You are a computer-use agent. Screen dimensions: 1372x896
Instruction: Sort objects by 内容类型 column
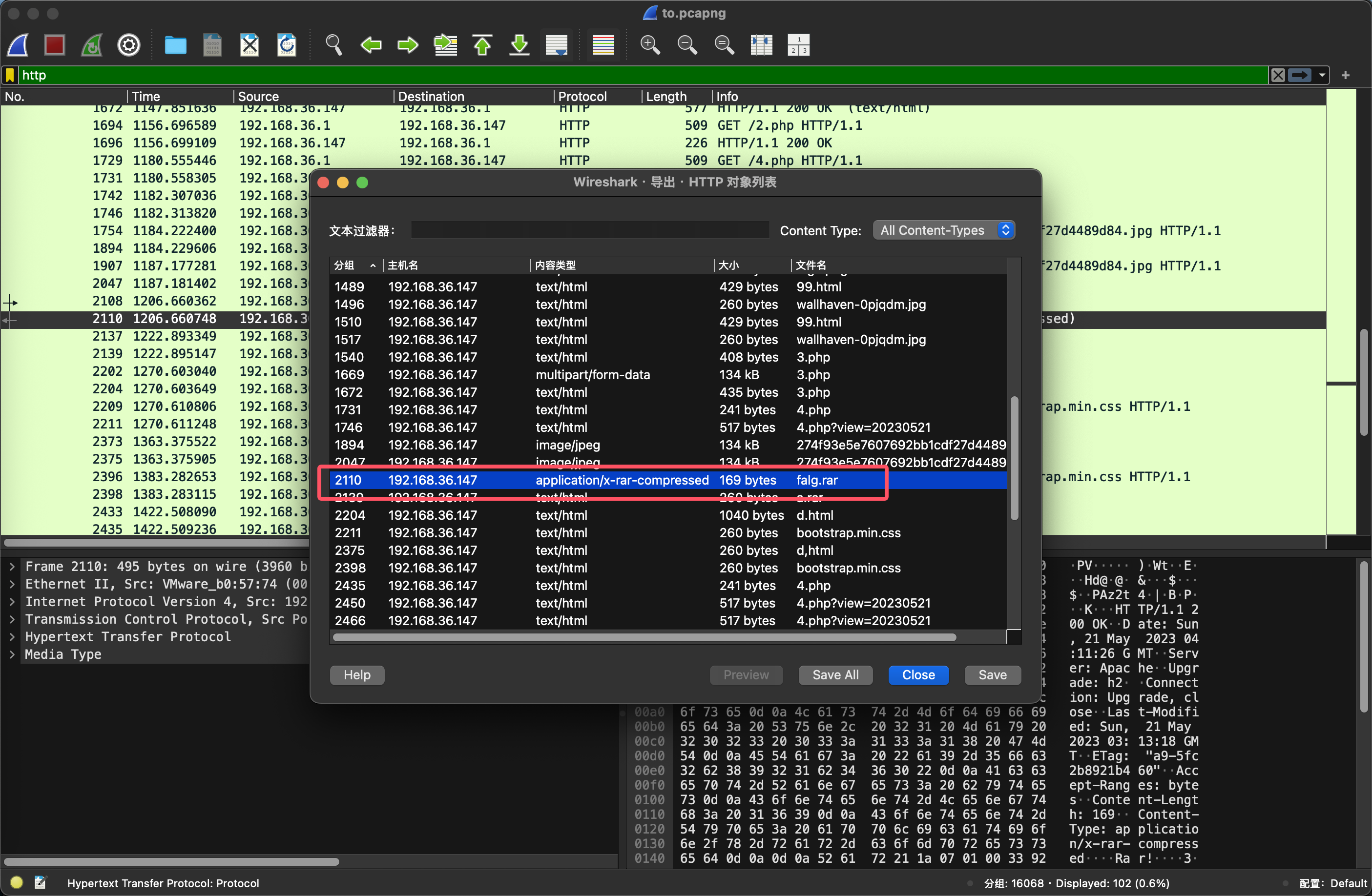[x=622, y=265]
